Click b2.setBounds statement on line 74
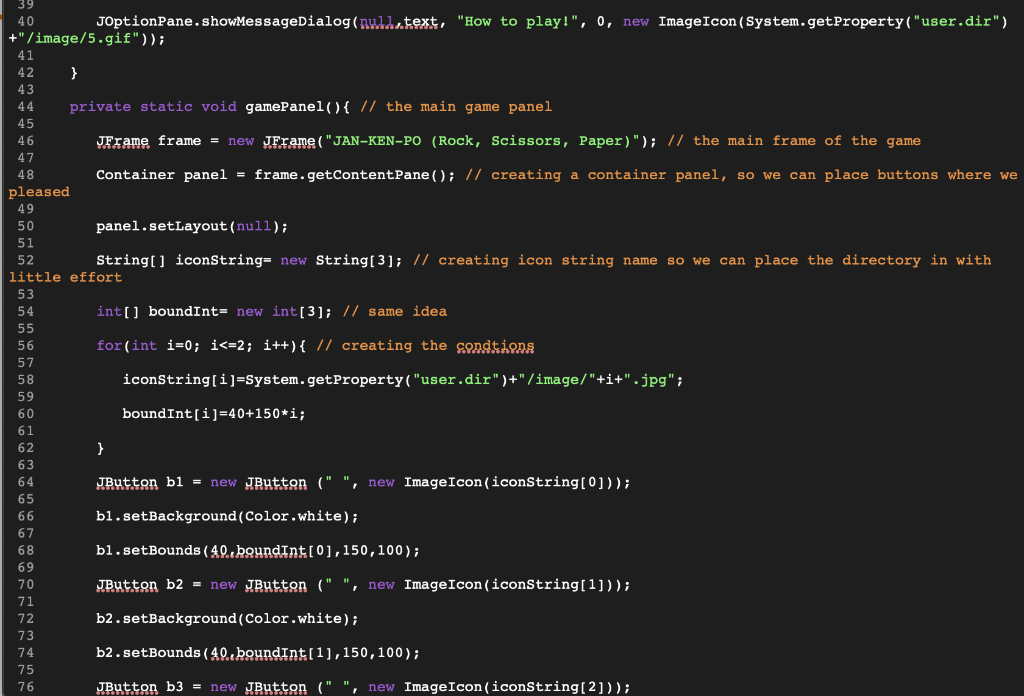This screenshot has width=1024, height=696. click(x=258, y=653)
